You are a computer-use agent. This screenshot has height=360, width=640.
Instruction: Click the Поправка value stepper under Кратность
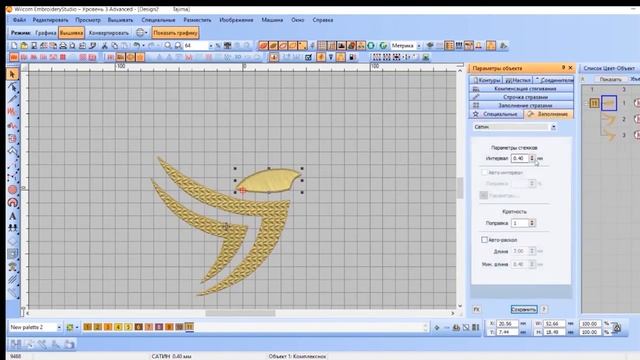click(x=532, y=223)
